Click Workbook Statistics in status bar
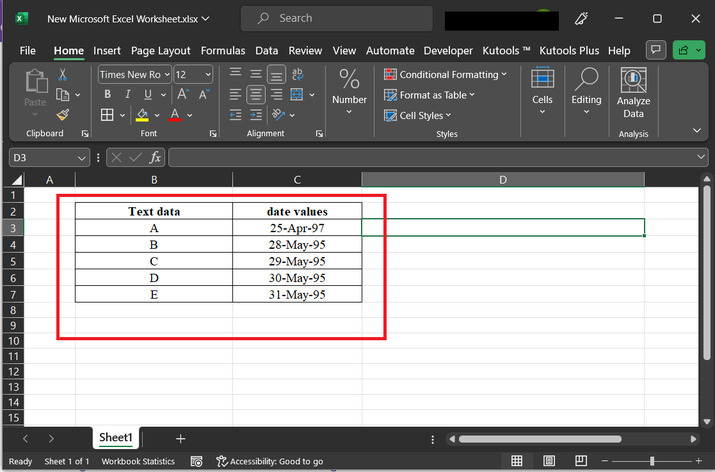Image resolution: width=715 pixels, height=472 pixels. click(x=138, y=461)
